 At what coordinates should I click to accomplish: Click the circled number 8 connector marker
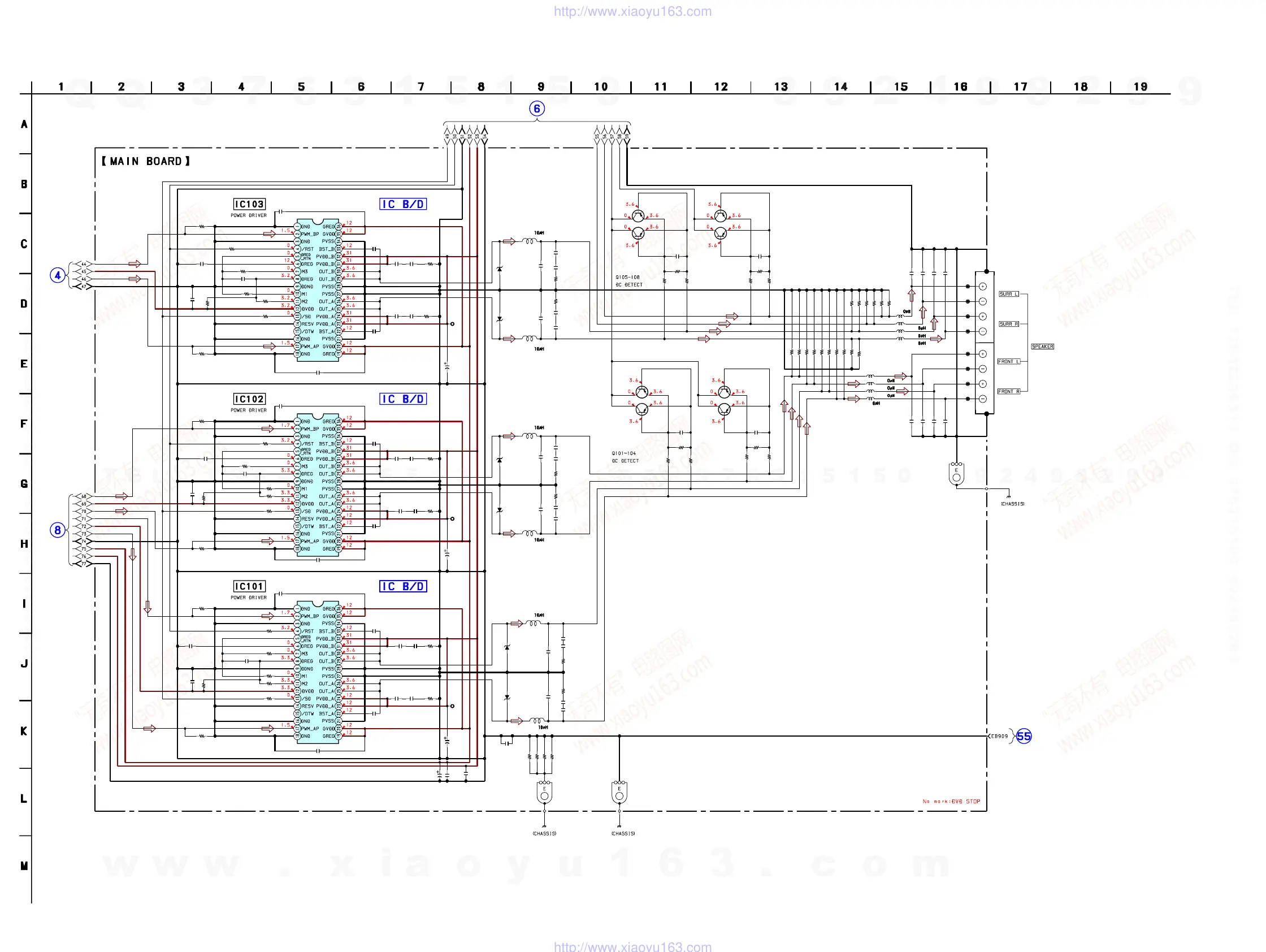coord(57,530)
